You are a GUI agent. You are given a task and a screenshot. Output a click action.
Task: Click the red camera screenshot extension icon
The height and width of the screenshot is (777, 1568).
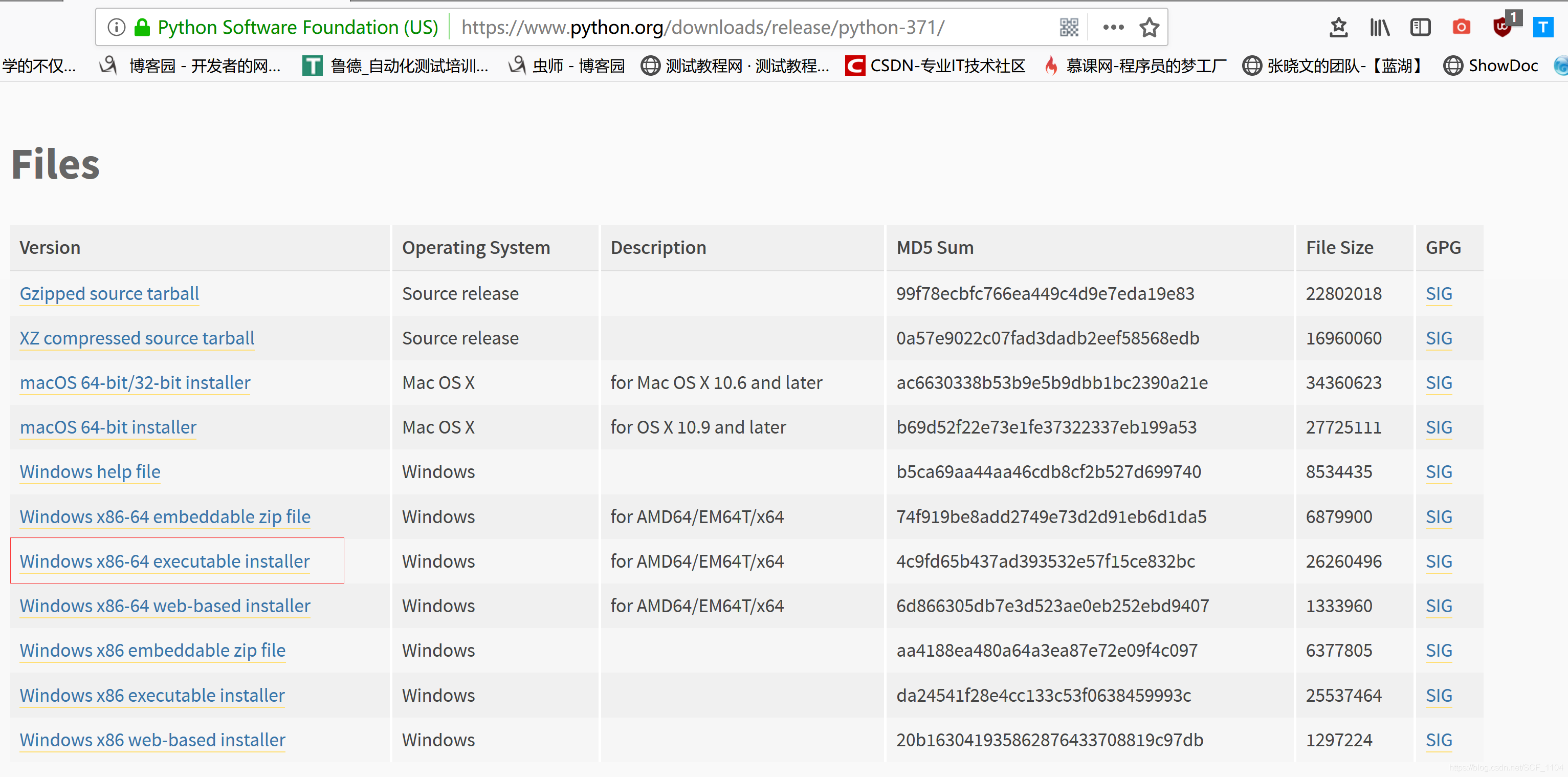1461,28
